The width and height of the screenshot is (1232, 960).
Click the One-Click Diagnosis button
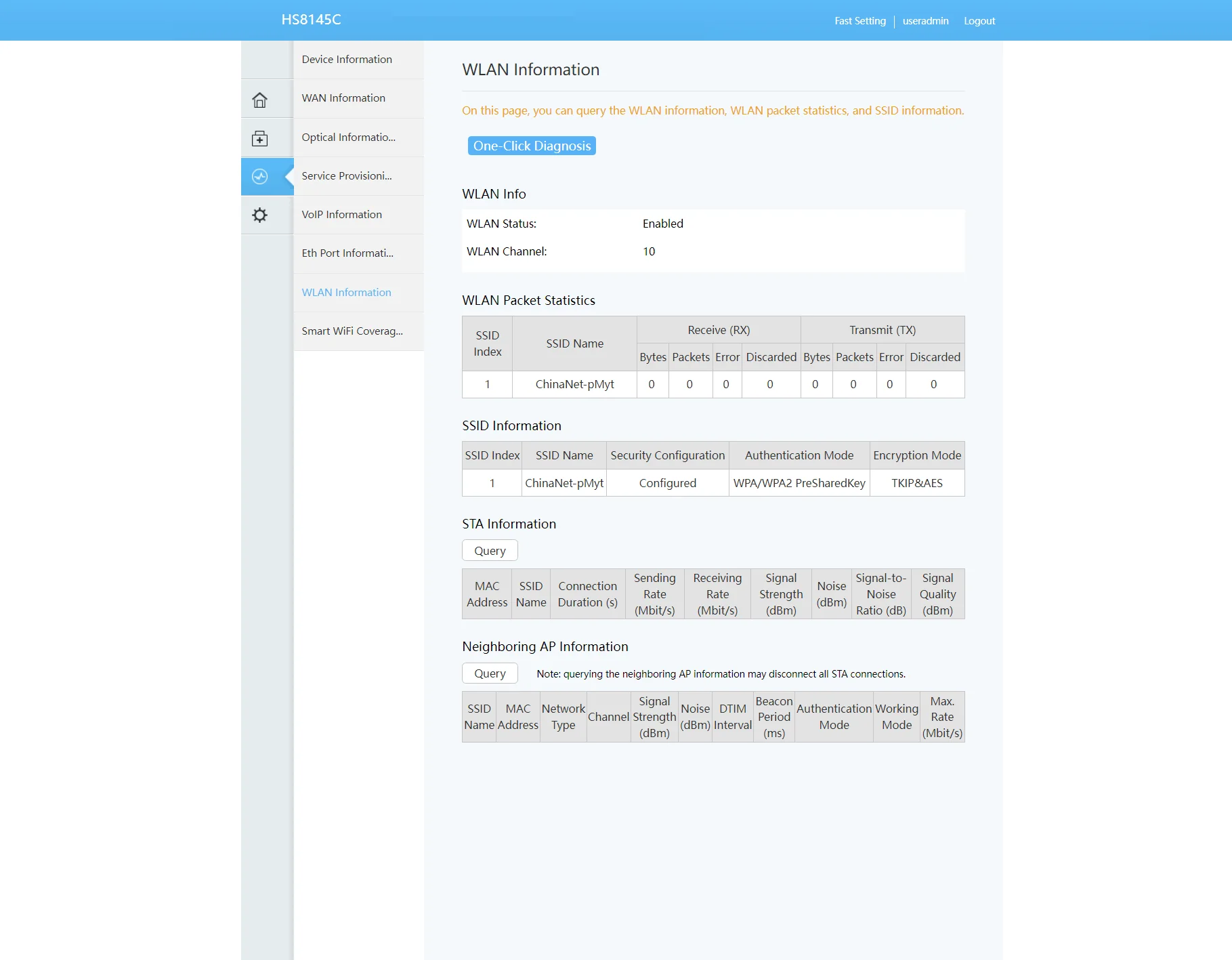pos(532,146)
